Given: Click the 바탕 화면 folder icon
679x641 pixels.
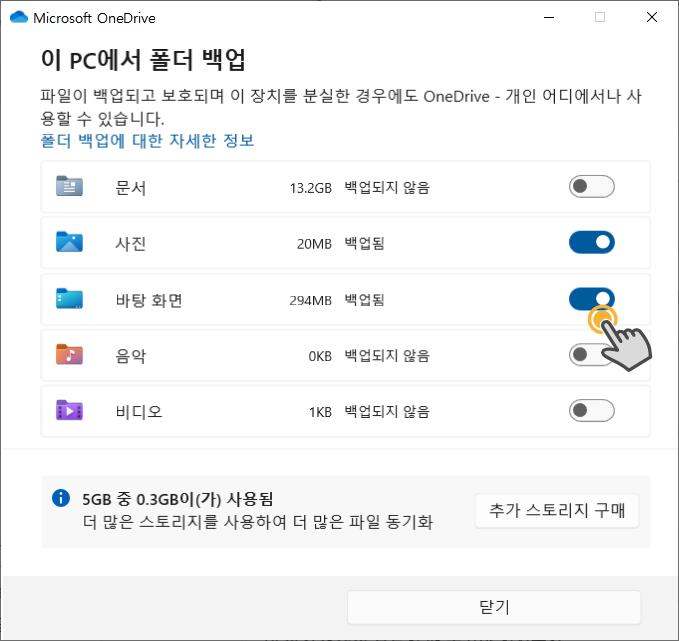Looking at the screenshot, I should point(69,299).
